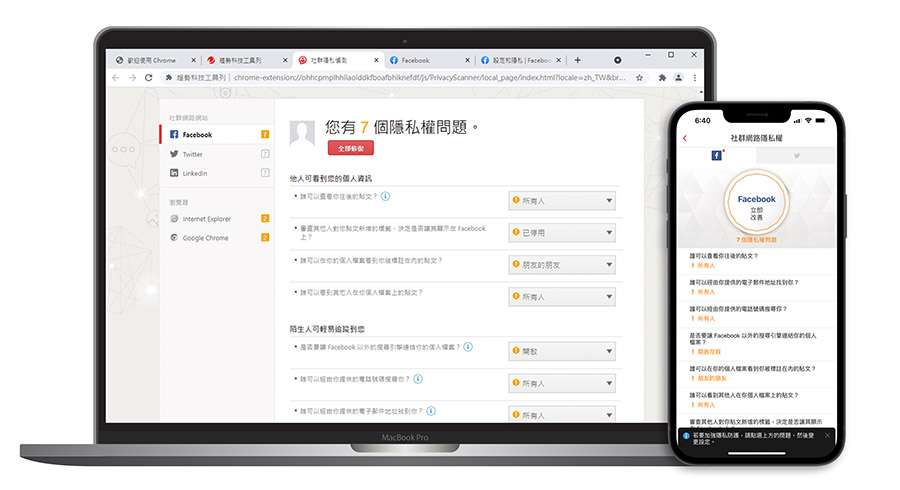Viewport: 900px width, 490px height.
Task: Tap the phone number search item on phone
Action: pyautogui.click(x=757, y=313)
